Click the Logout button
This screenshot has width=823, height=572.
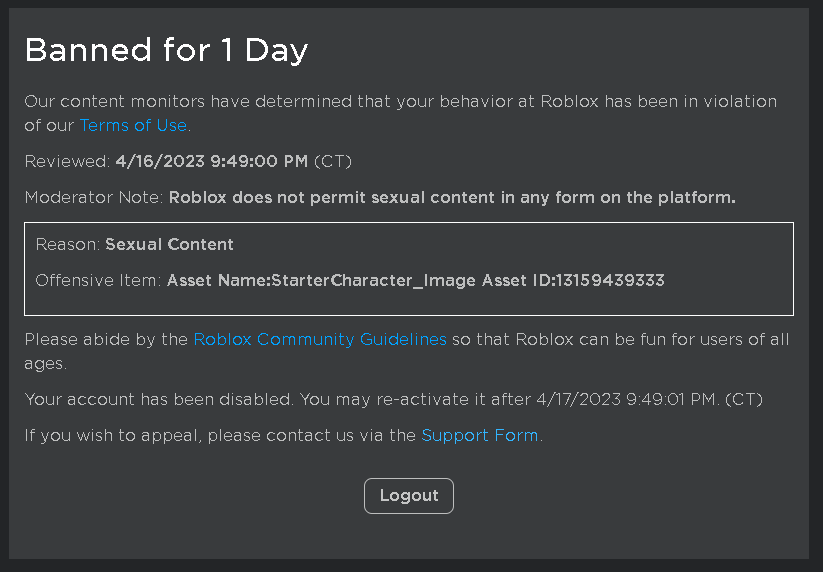pyautogui.click(x=409, y=496)
